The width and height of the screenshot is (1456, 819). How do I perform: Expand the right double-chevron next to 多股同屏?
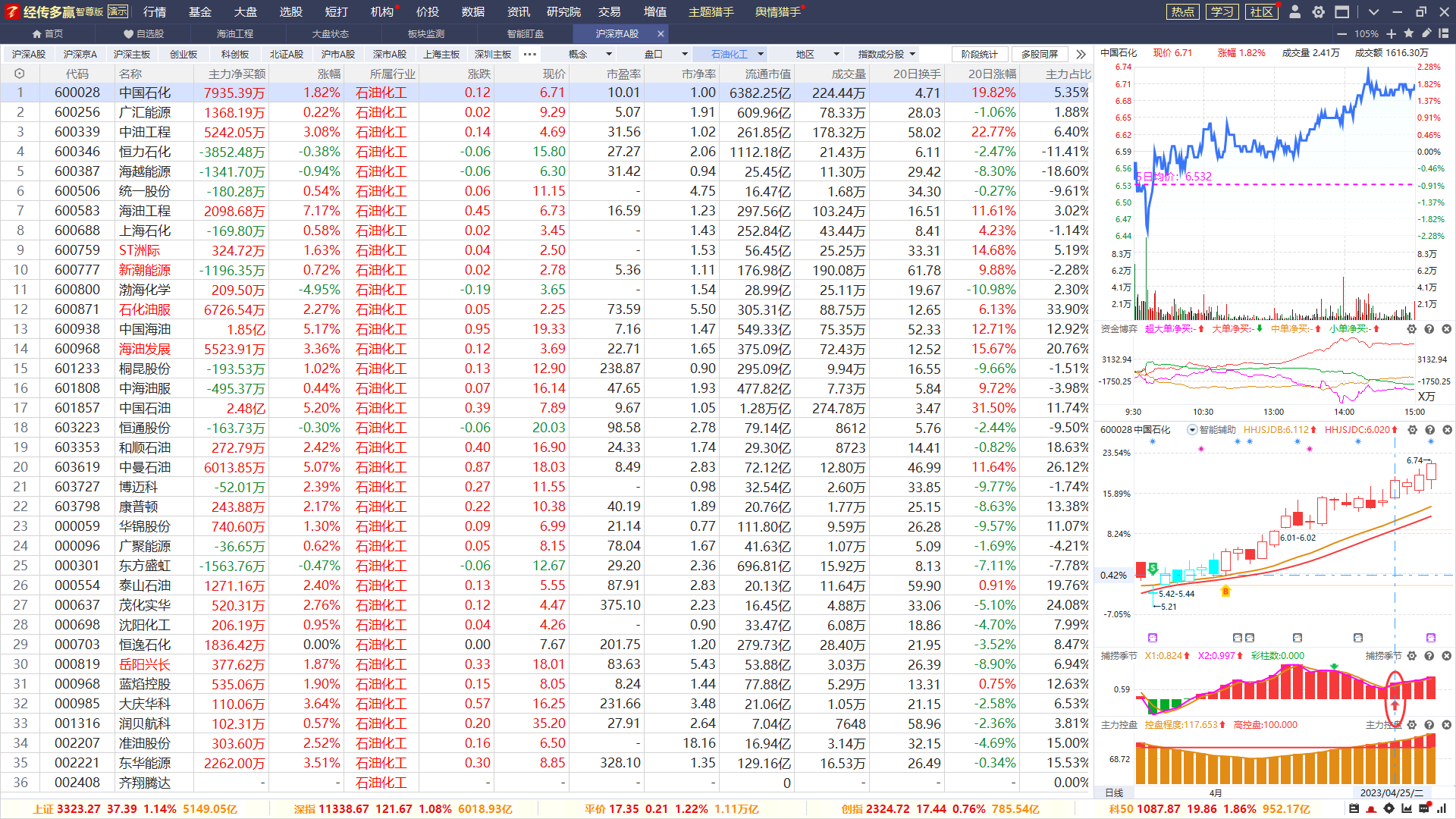tap(1081, 55)
